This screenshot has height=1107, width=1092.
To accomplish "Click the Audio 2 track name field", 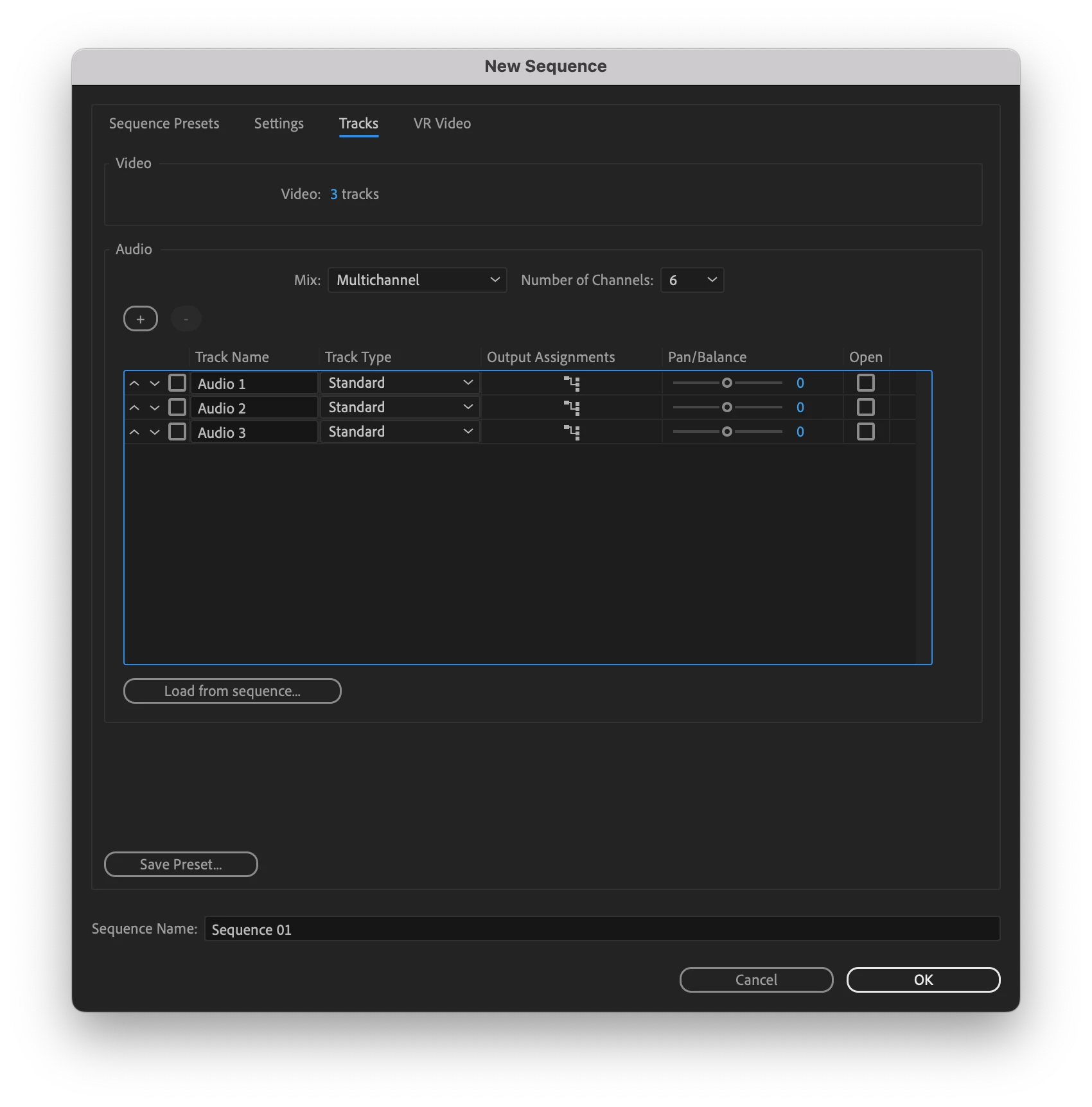I will pyautogui.click(x=254, y=408).
